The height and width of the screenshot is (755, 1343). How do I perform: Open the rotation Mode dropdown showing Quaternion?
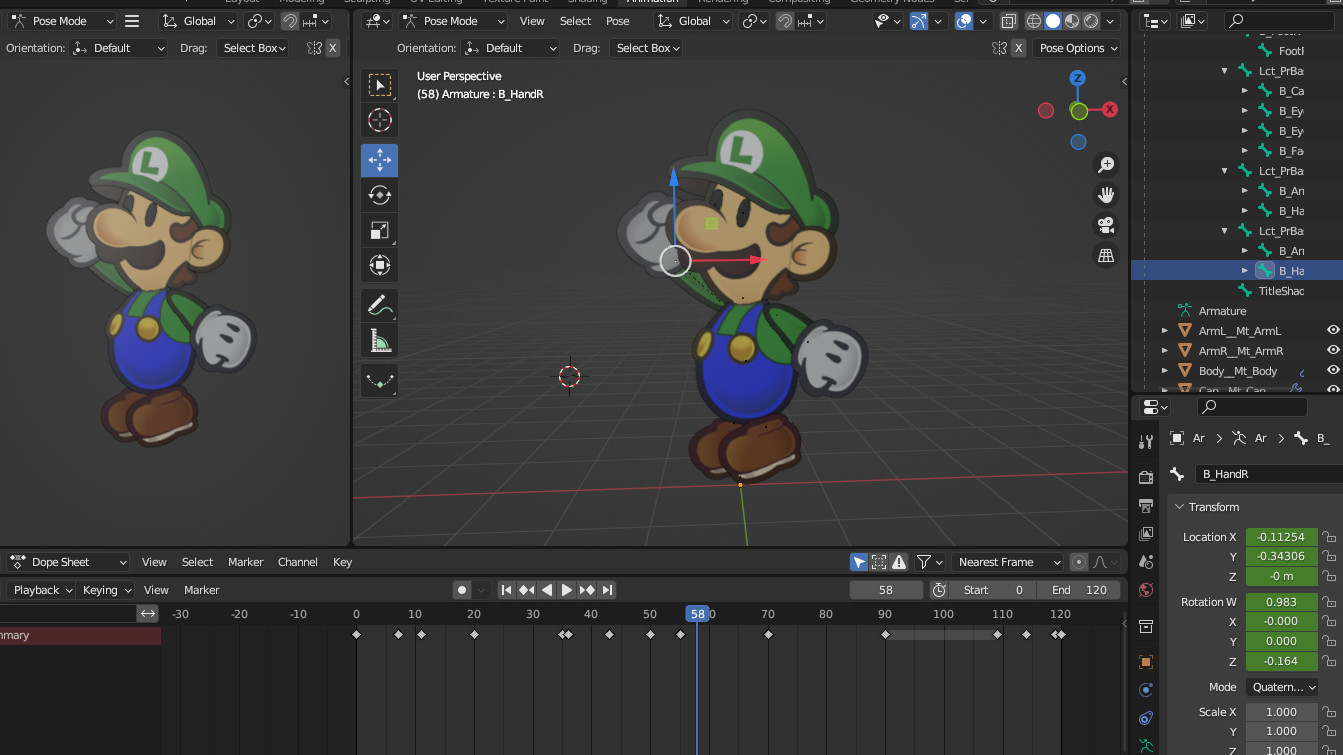tap(1282, 687)
